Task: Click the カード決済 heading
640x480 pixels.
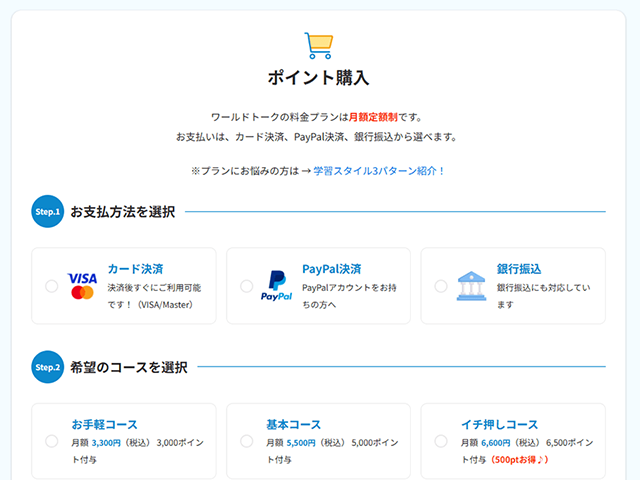Action: tap(136, 269)
